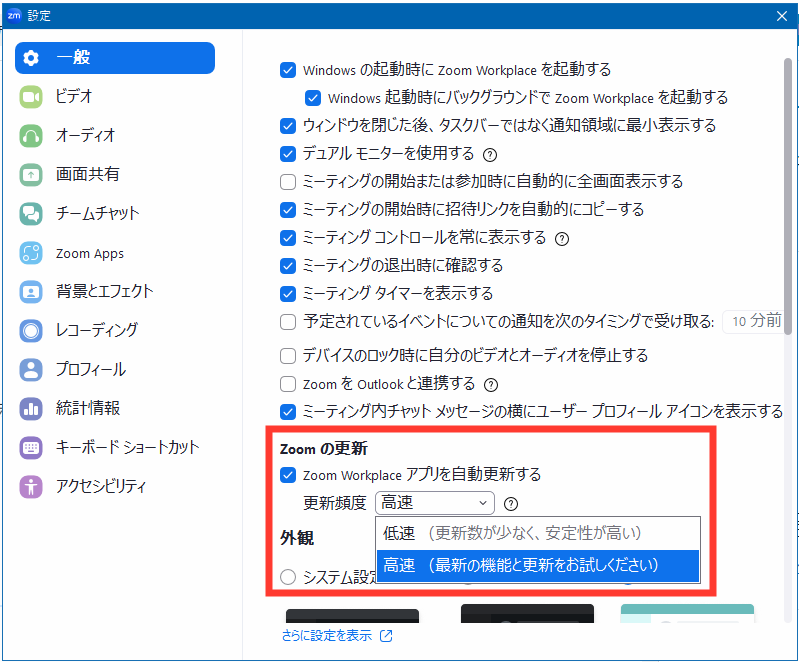Open Zoom Apps section
Screen dimensions: 799x662
click(115, 253)
